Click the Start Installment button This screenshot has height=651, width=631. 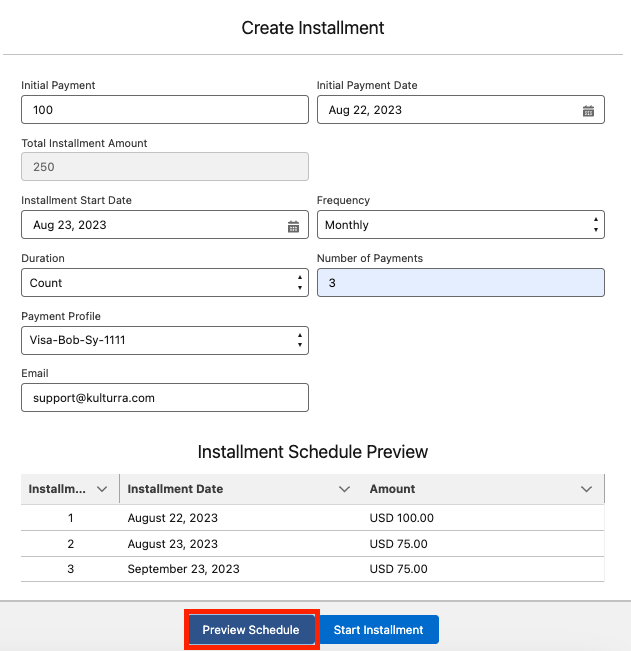[x=378, y=630]
